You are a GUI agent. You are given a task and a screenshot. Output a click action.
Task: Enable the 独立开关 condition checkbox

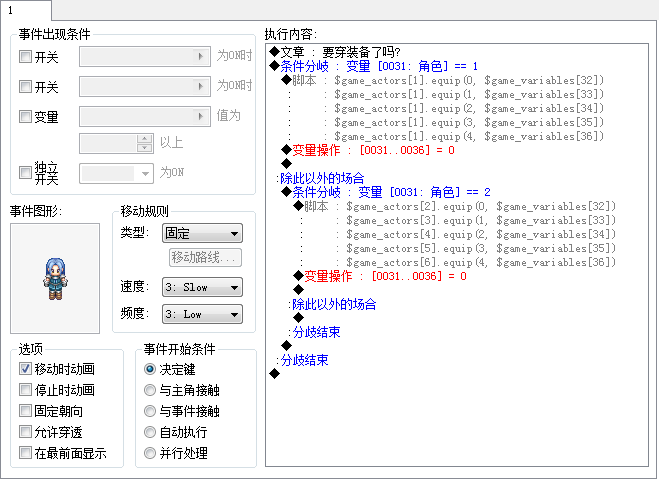(25, 172)
